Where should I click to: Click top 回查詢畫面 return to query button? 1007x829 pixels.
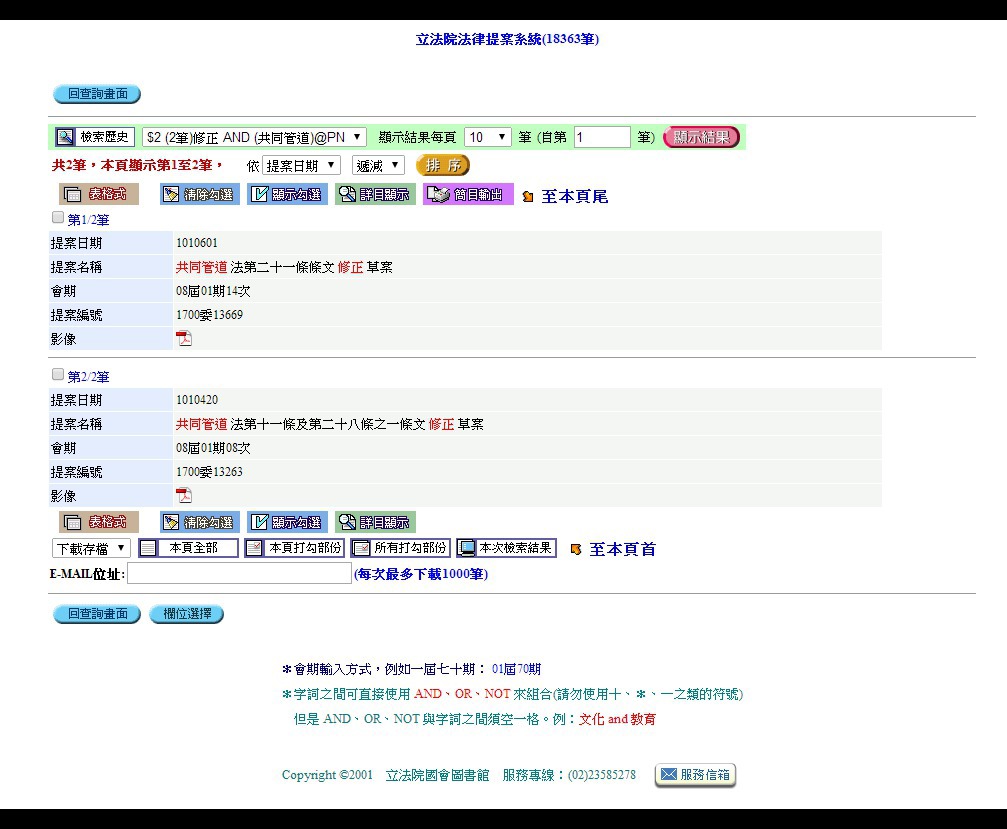(x=97, y=94)
